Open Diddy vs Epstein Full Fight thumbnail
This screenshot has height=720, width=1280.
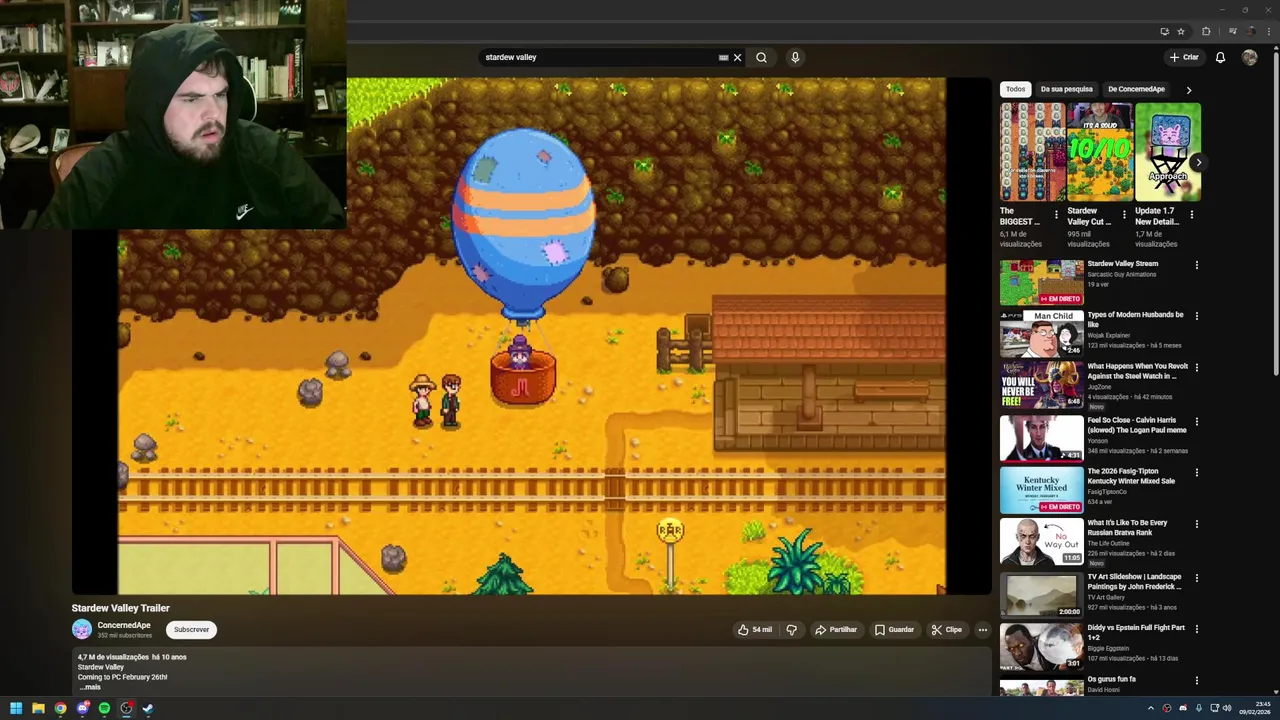click(x=1041, y=647)
